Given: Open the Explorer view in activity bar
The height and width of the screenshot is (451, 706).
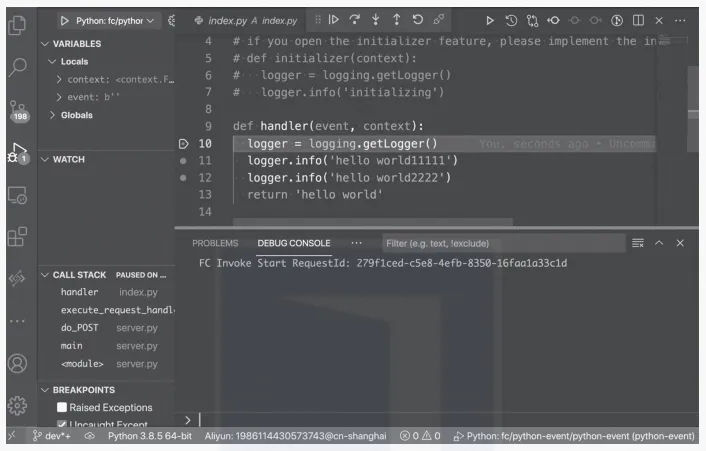Looking at the screenshot, I should (x=17, y=25).
